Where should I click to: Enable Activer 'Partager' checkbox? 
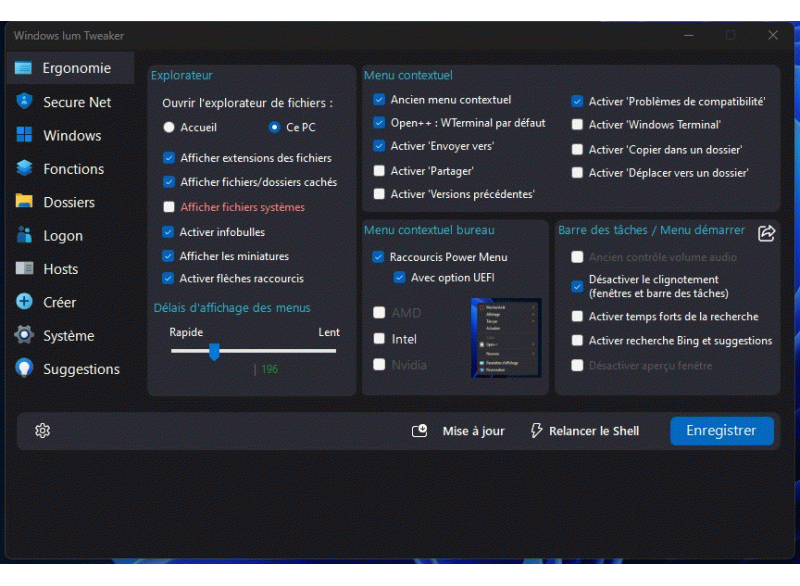[x=379, y=170]
